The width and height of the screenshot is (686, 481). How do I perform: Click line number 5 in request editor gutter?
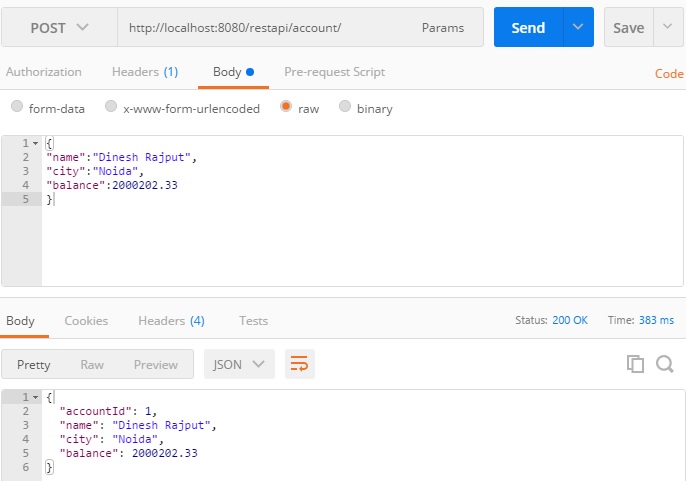[25, 199]
